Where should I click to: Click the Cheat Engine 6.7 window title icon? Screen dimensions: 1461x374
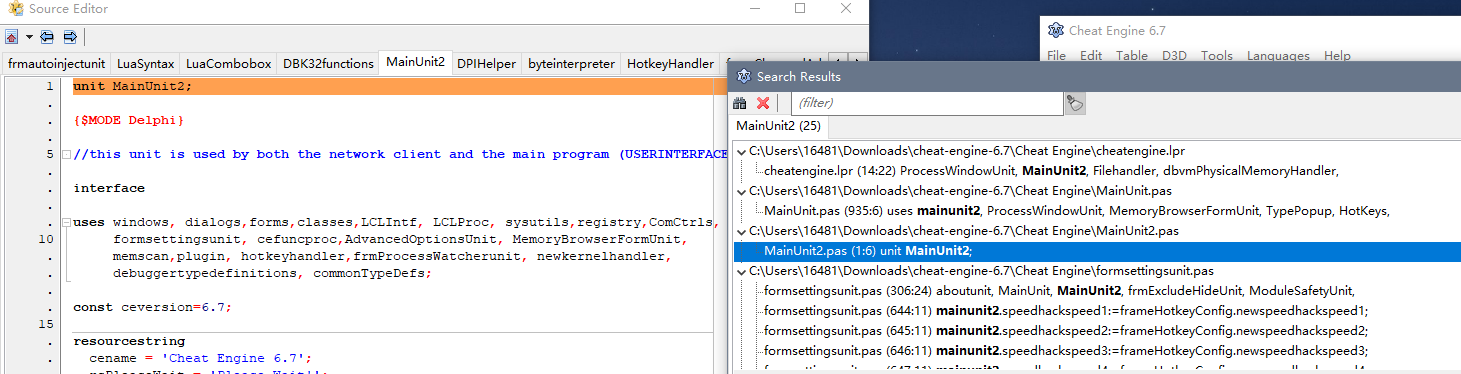(1055, 30)
